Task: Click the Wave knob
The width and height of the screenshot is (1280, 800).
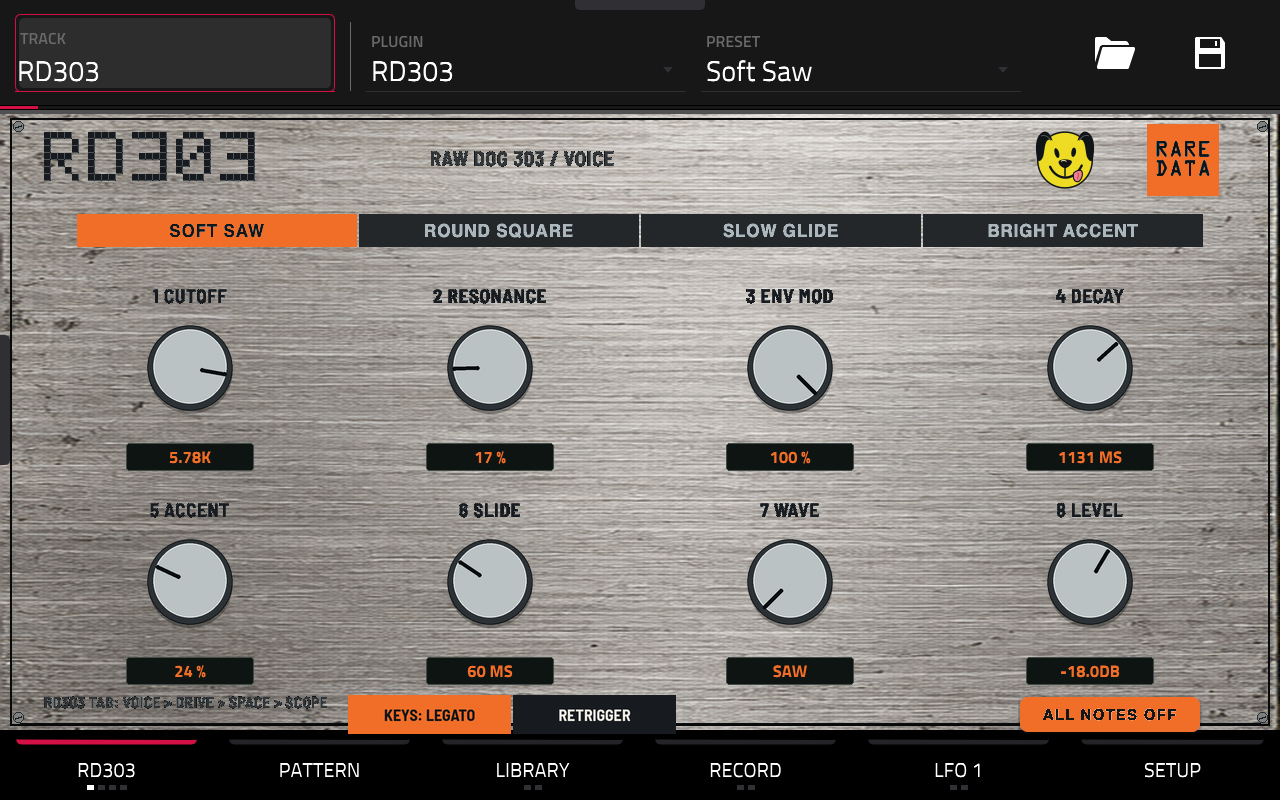Action: [x=790, y=582]
